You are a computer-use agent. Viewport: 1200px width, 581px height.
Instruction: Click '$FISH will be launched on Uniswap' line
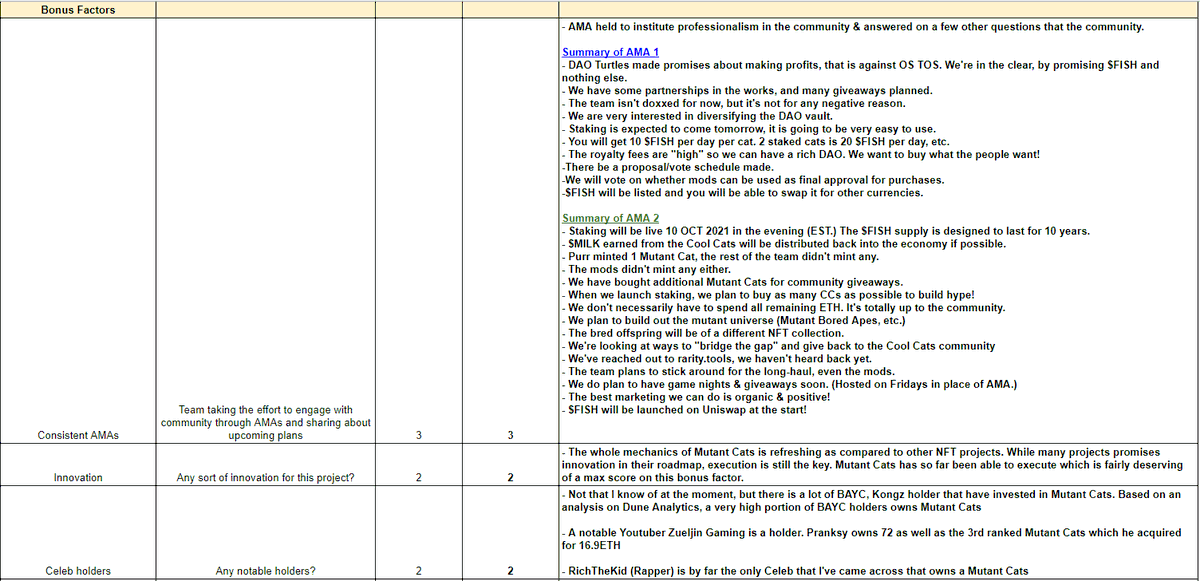[697, 410]
